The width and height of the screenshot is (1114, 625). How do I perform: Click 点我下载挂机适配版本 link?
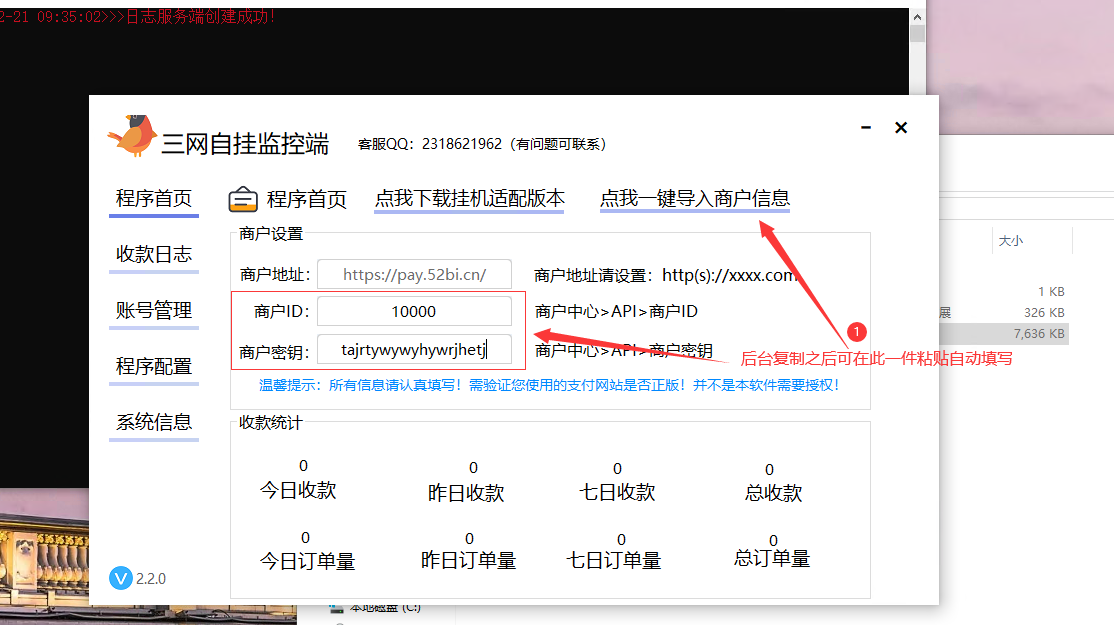click(469, 199)
